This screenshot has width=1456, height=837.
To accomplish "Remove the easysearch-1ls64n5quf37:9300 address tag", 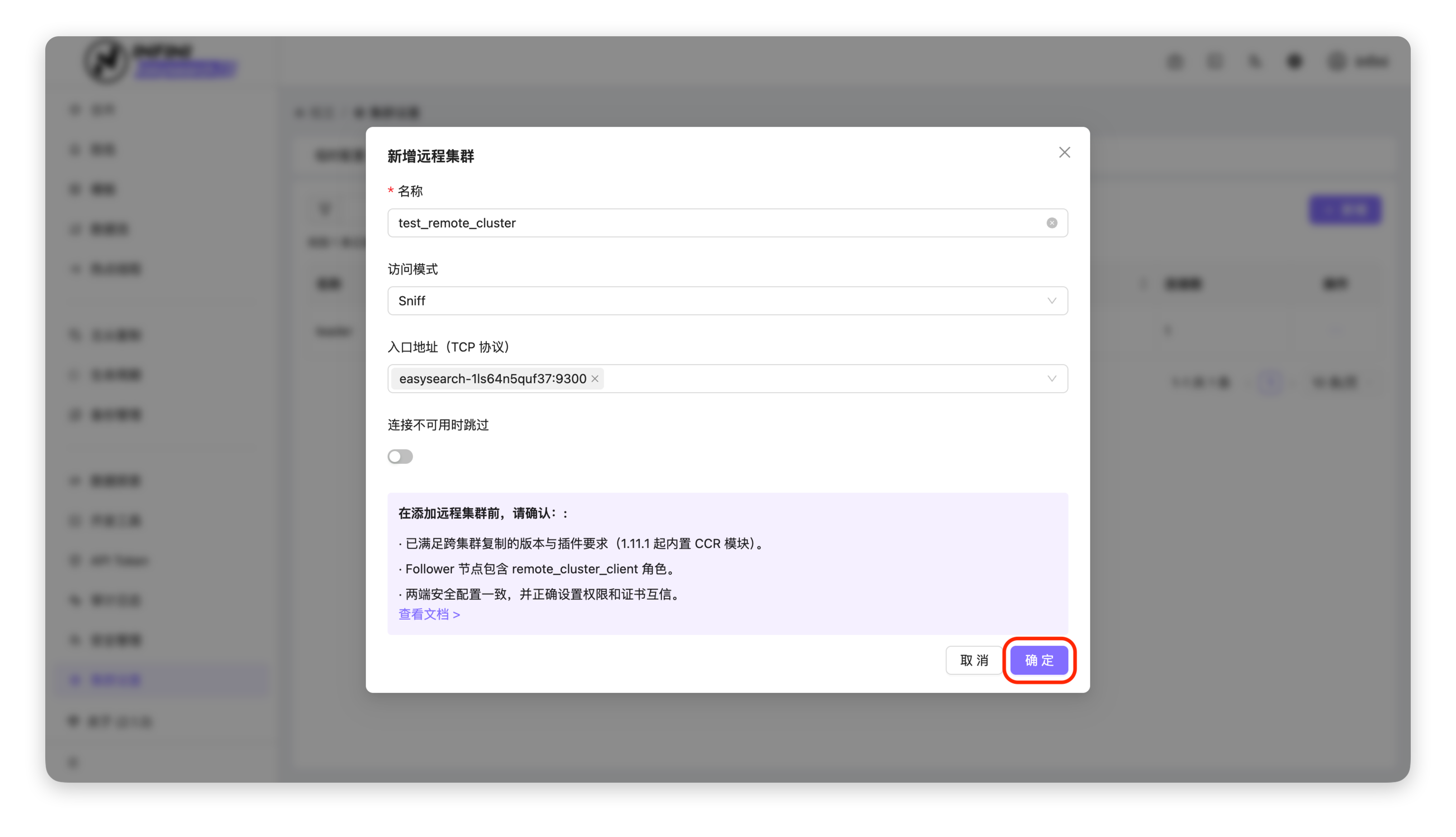I will (x=595, y=379).
